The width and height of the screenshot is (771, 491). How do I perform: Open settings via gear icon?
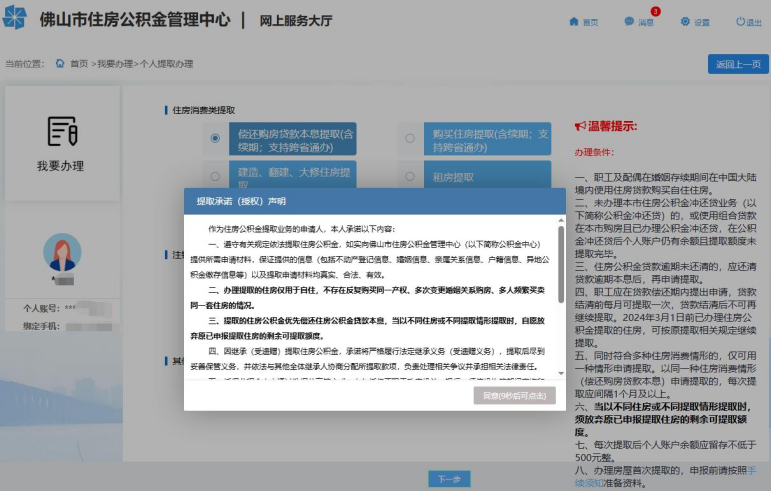pyautogui.click(x=685, y=22)
